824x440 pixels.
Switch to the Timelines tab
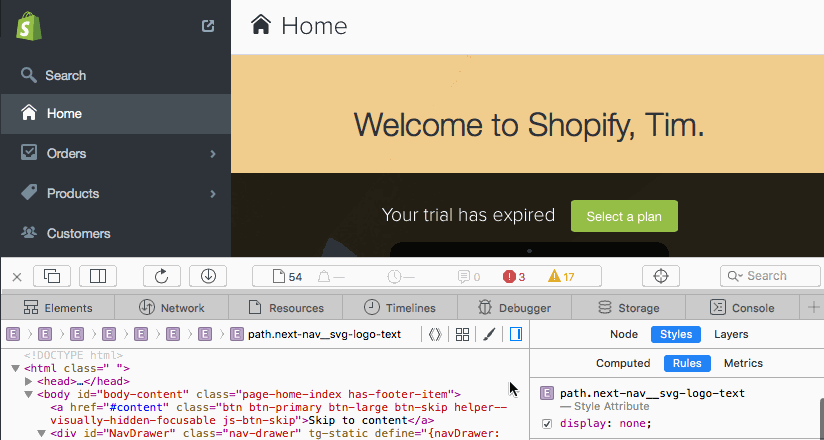pyautogui.click(x=400, y=308)
